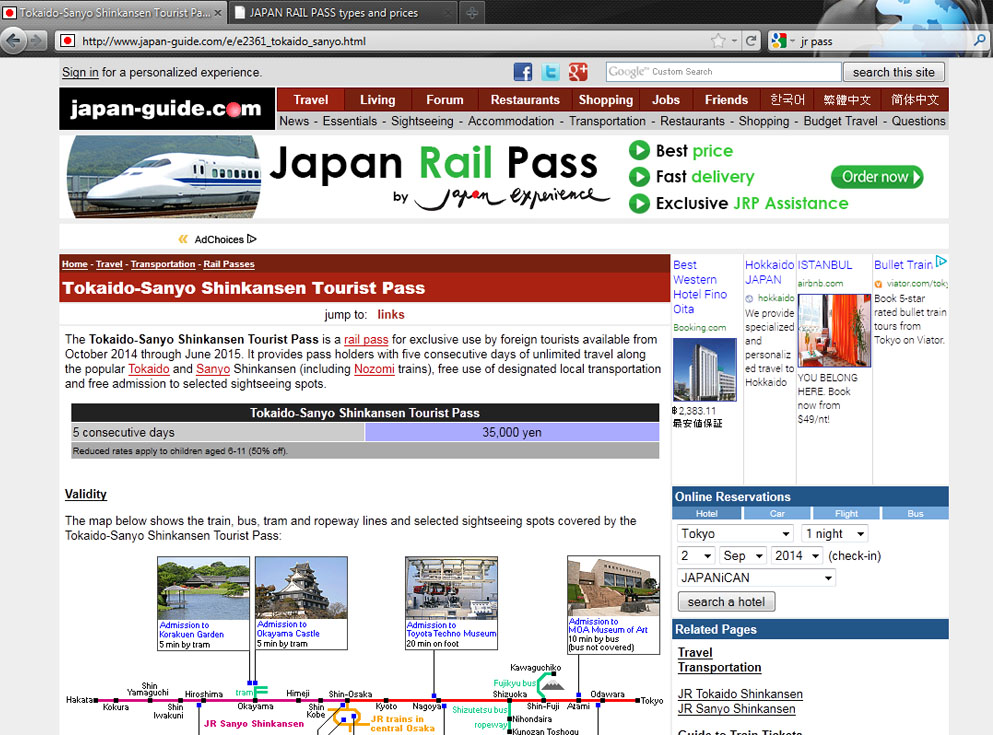Click the search this site button
The width and height of the screenshot is (993, 735).
click(x=893, y=72)
